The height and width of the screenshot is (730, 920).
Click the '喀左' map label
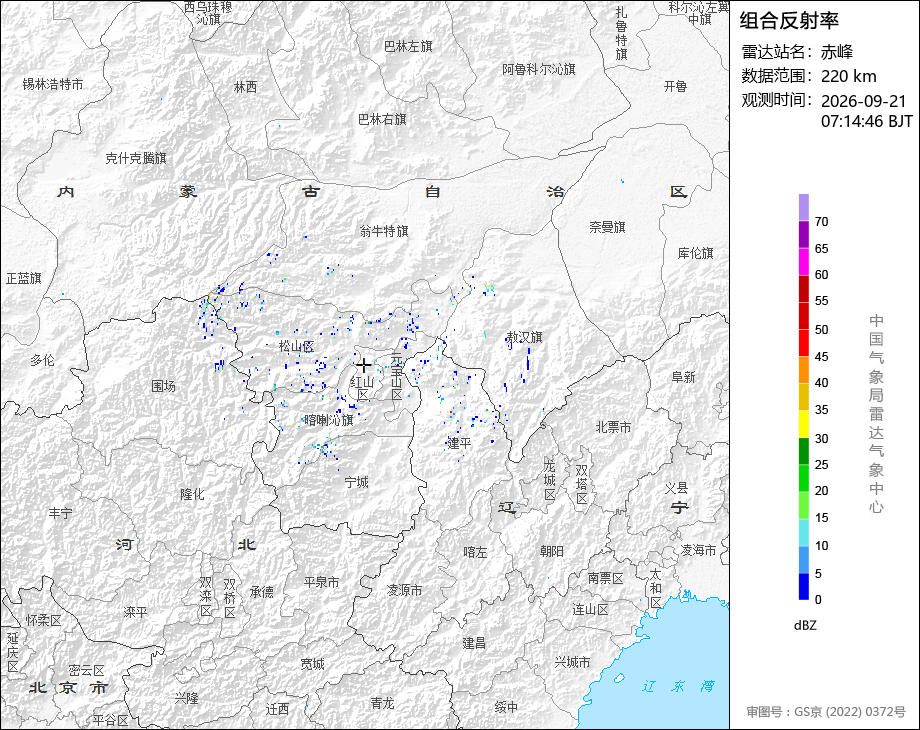click(x=475, y=552)
